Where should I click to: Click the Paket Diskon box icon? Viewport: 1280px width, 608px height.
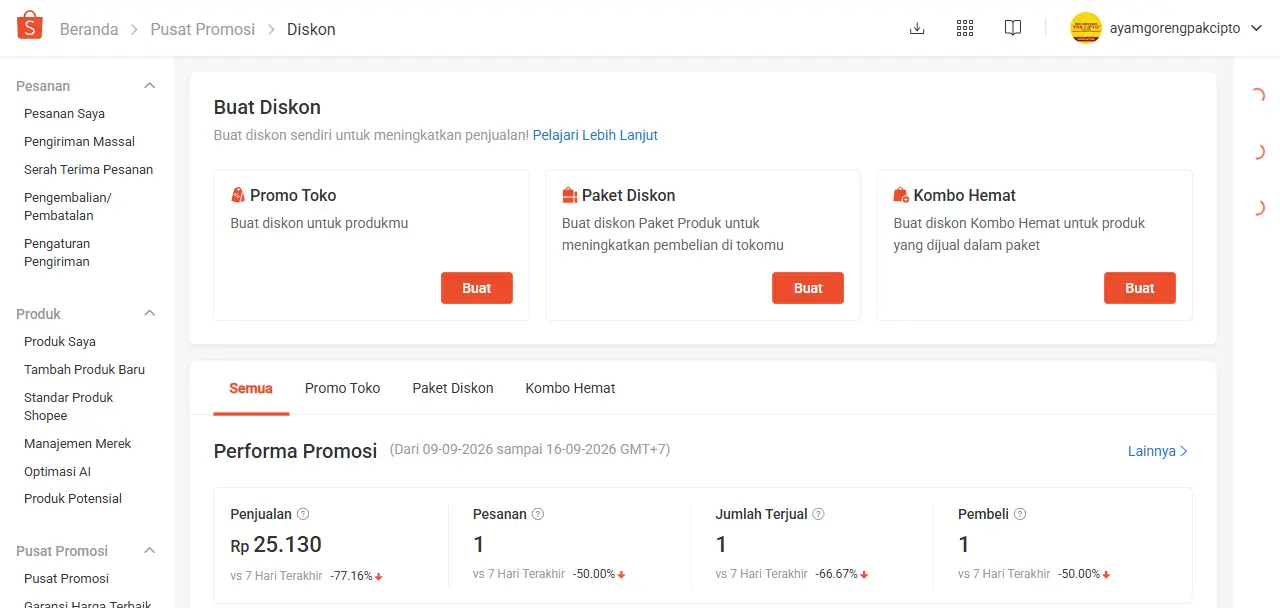570,195
